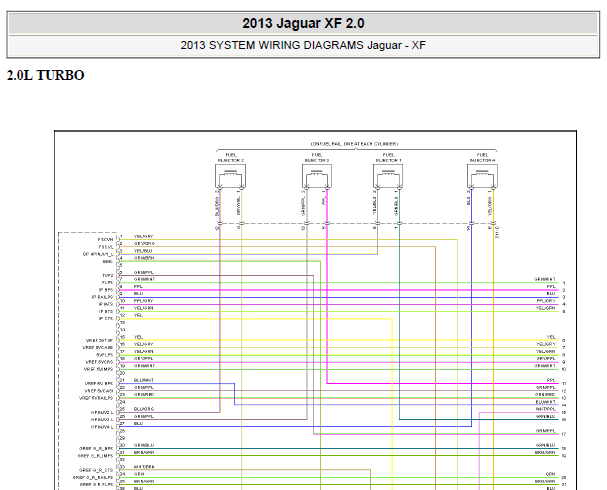Select the "2.0L TURBO" section heading

click(46, 75)
